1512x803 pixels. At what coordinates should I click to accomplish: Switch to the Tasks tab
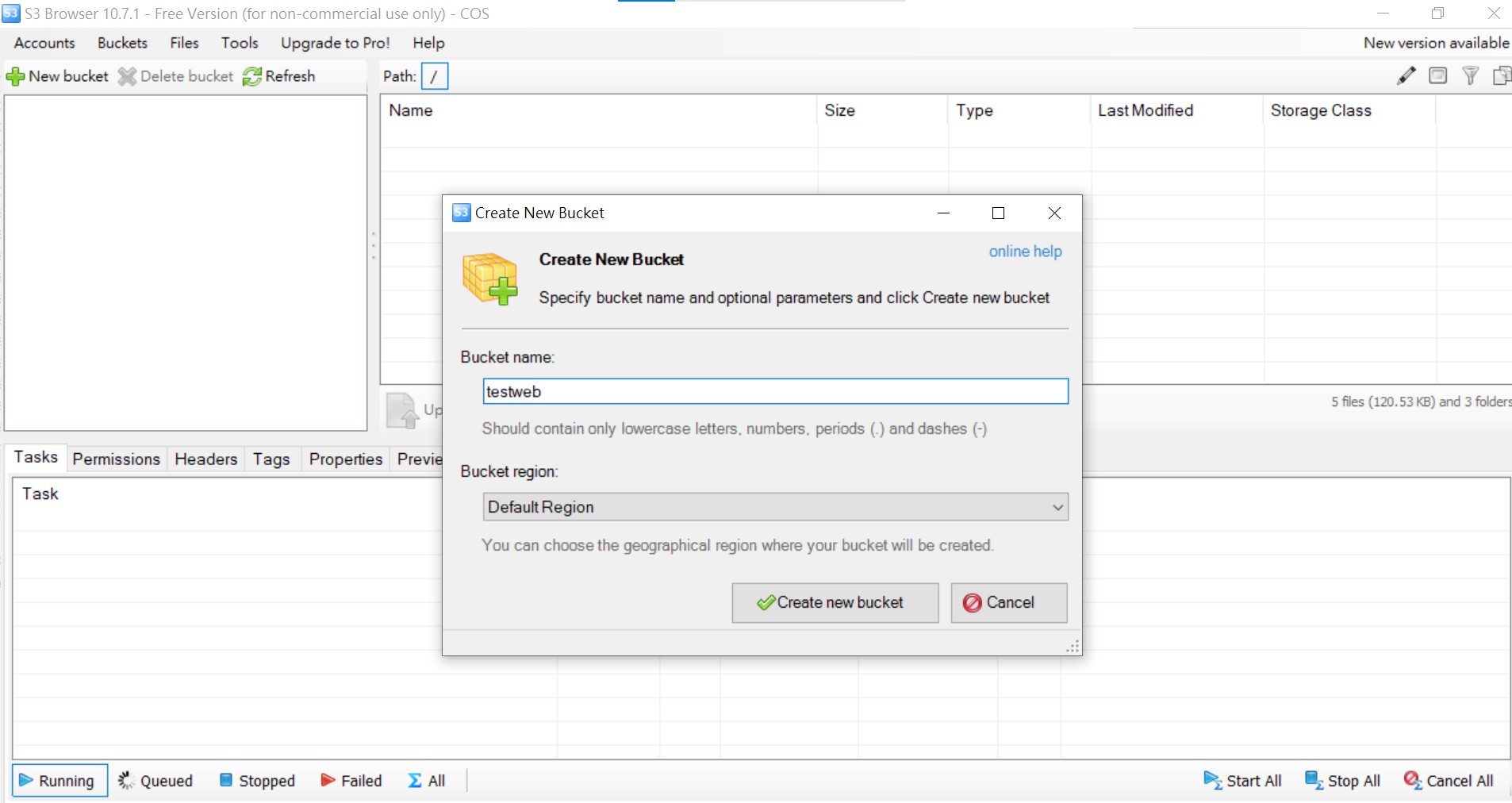click(36, 457)
